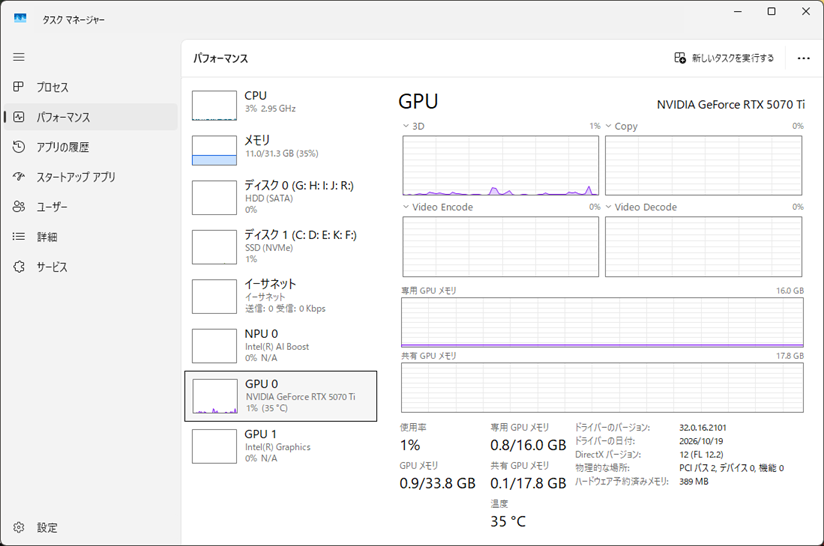The height and width of the screenshot is (546, 824).
Task: Select the NPU 0 thumbnail graph
Action: (214, 346)
